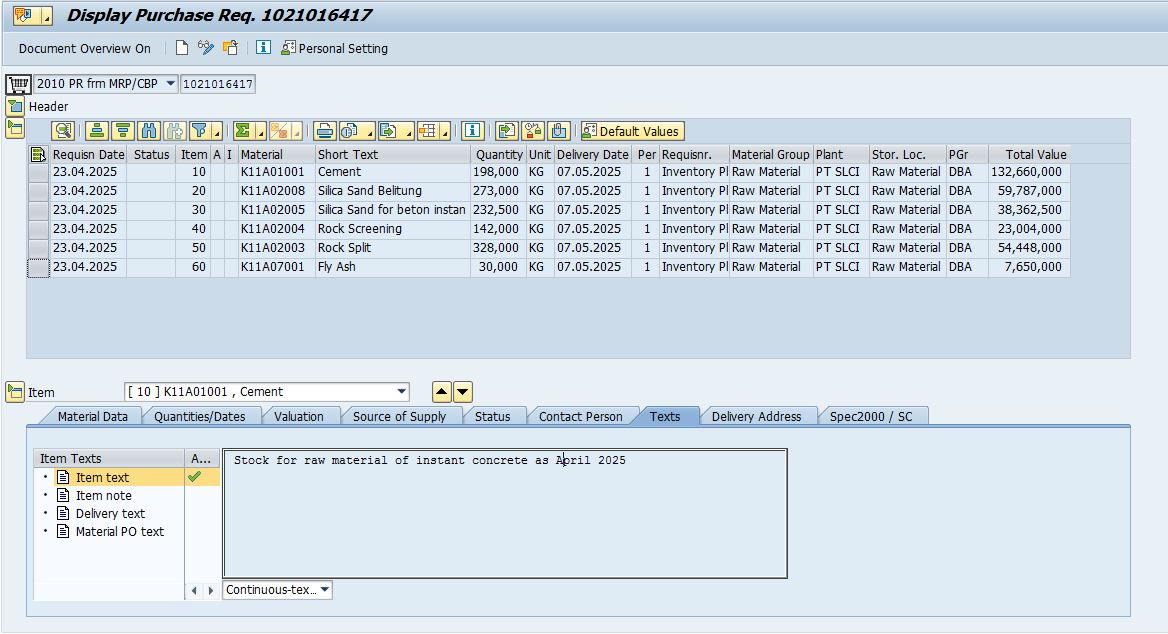
Task: Sort the item grid ascending
Action: point(96,131)
